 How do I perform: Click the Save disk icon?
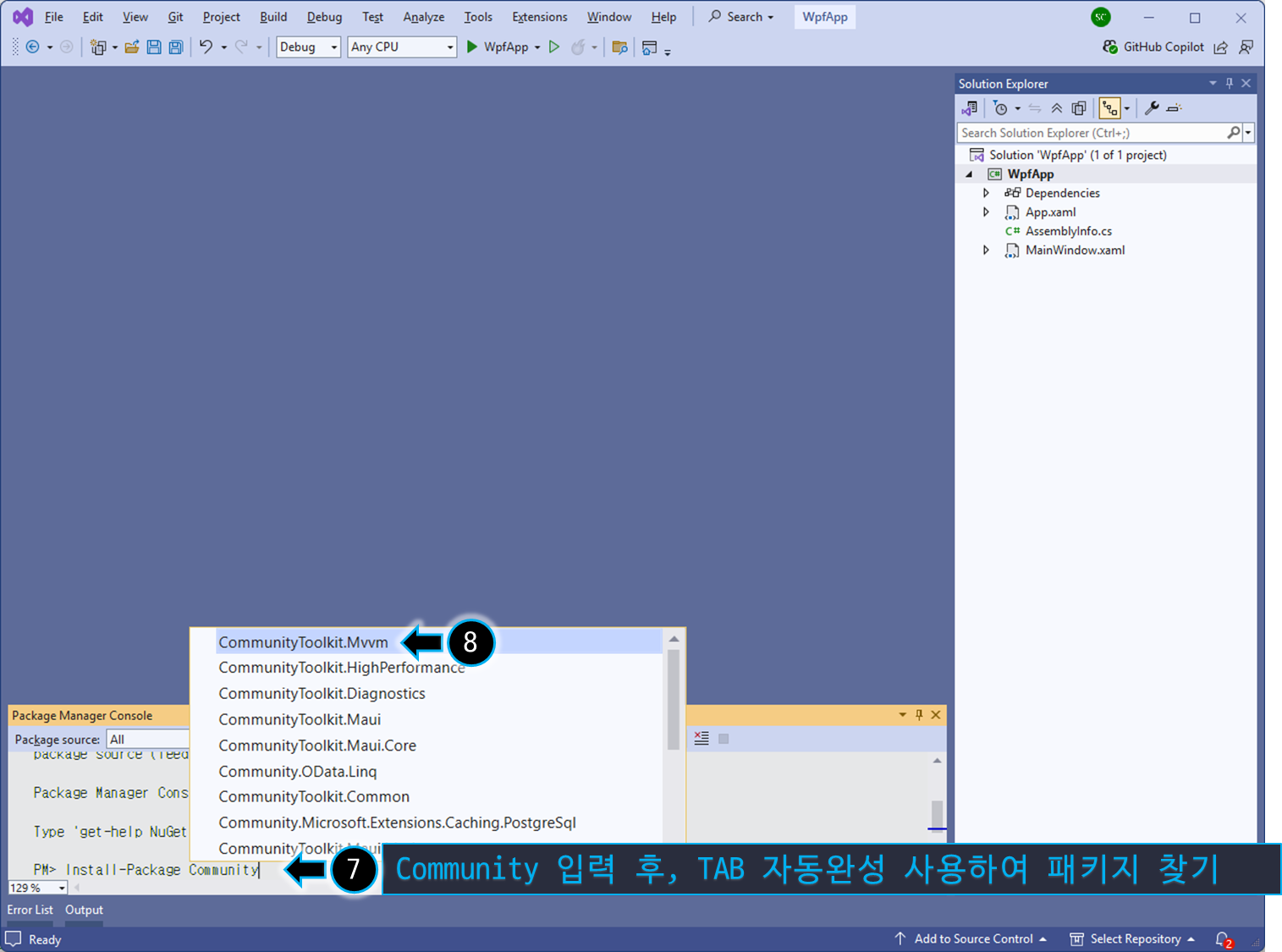(154, 47)
